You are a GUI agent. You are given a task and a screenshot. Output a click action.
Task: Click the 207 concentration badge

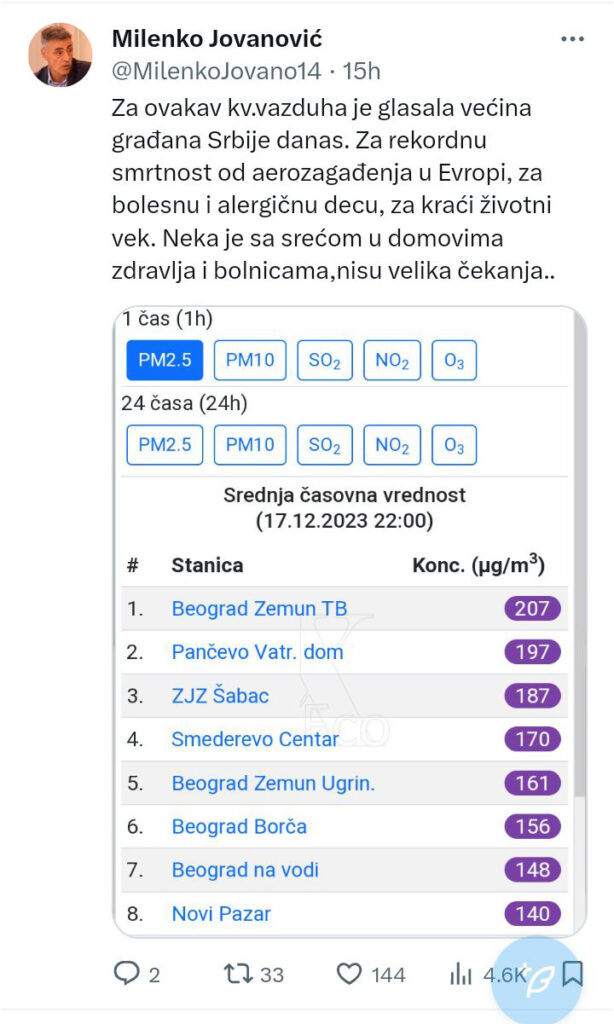[x=531, y=608]
